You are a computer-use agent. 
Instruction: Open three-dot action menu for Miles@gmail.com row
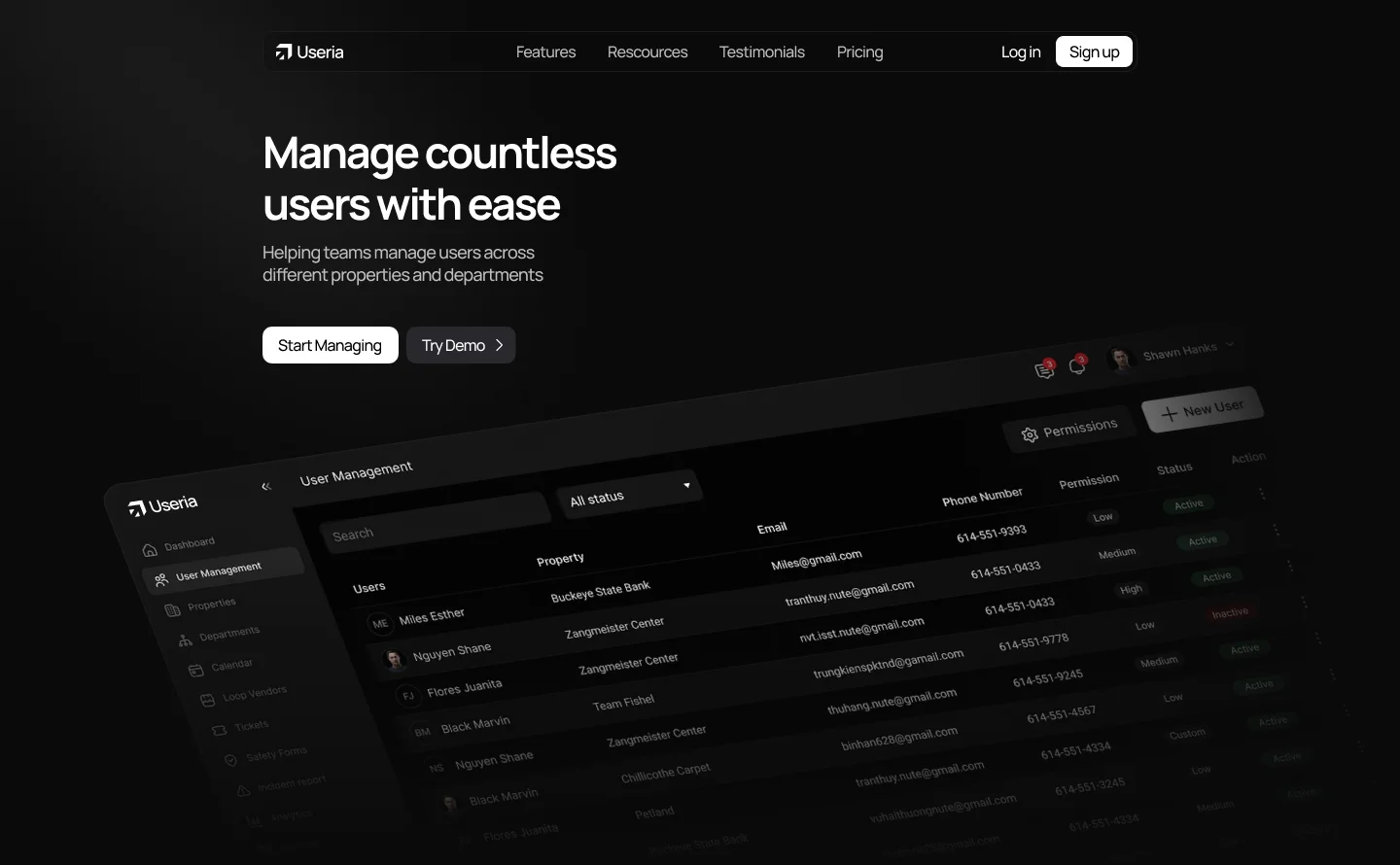click(x=1262, y=494)
